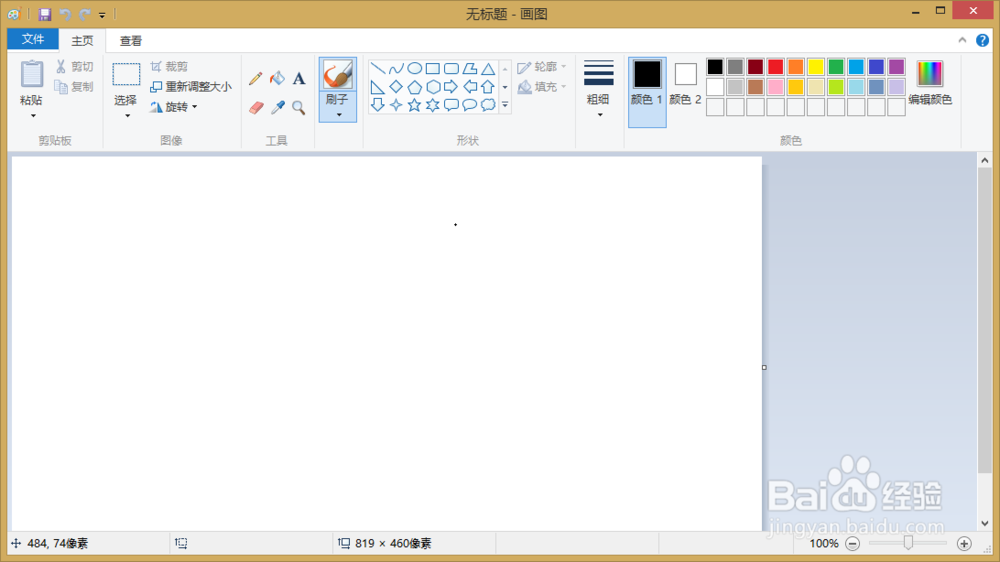Open the 文件 file menu

pyautogui.click(x=33, y=39)
